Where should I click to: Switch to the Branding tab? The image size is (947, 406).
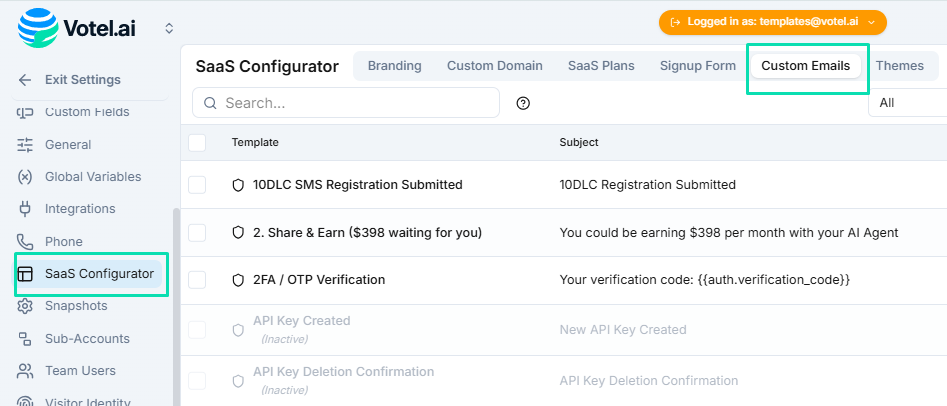coord(394,66)
